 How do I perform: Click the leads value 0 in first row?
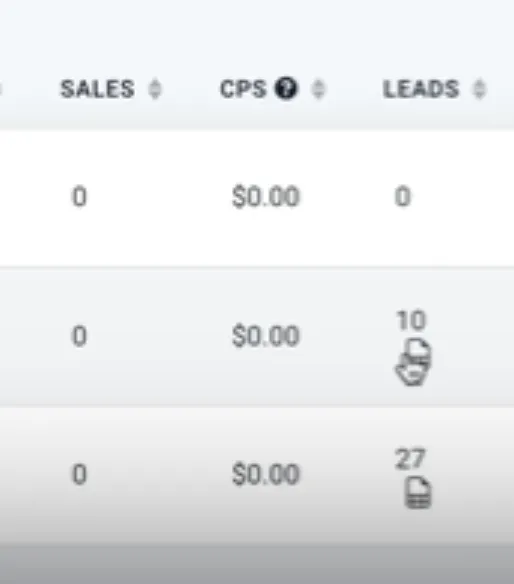point(403,197)
